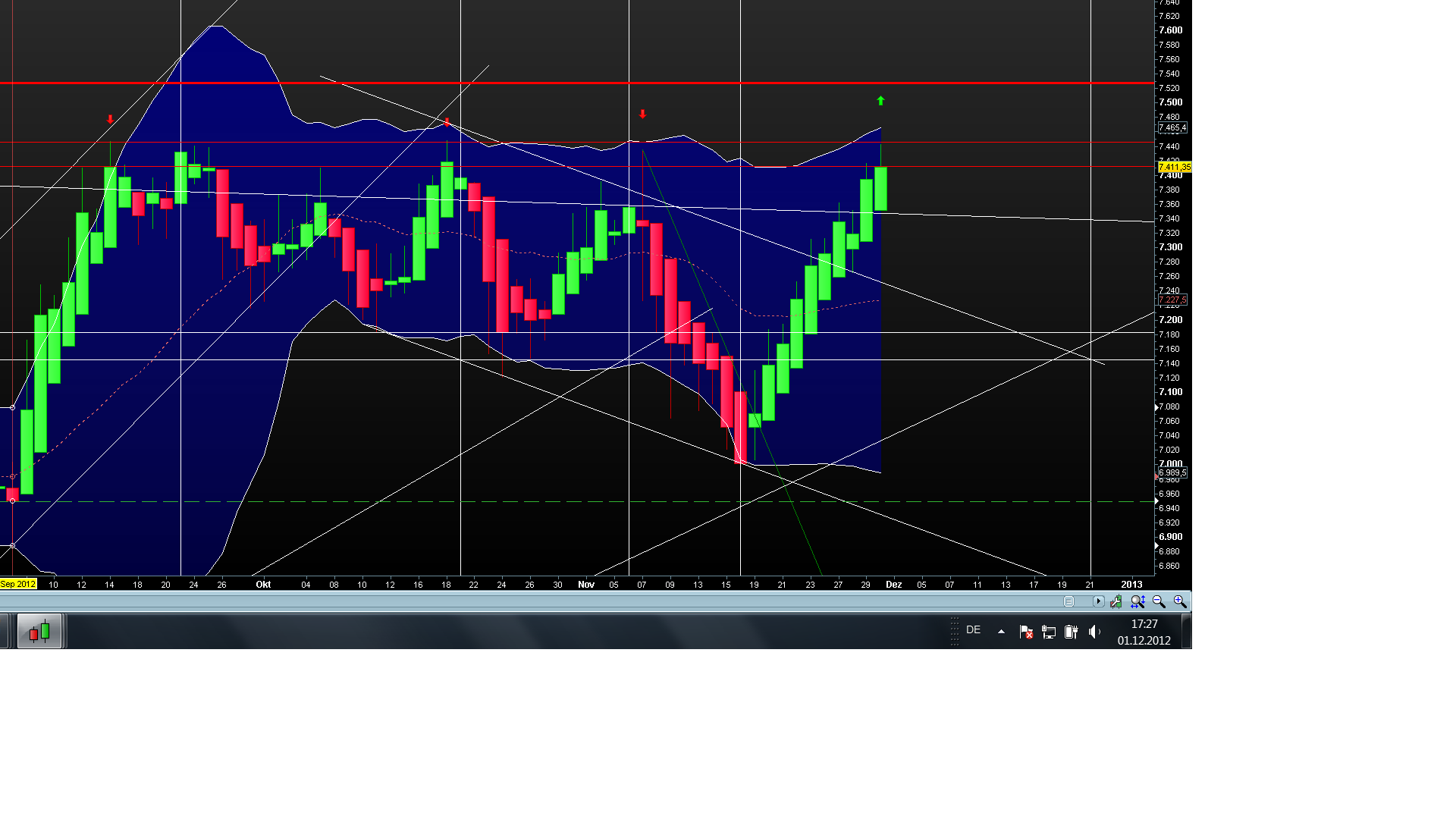Click the zoom in magnifier icon
1456x819 pixels.
pos(1180,601)
